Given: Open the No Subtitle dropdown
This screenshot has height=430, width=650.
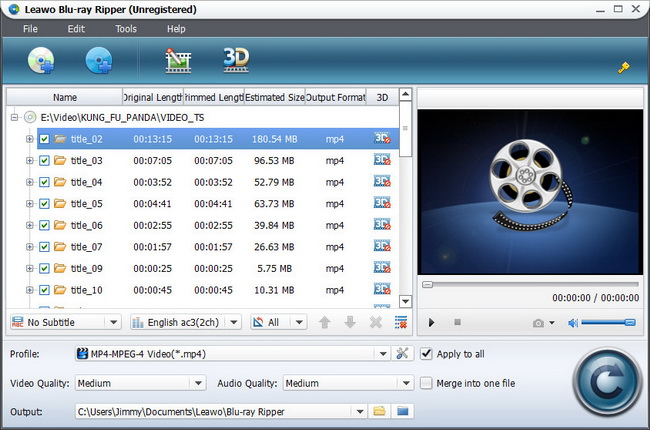Looking at the screenshot, I should 65,322.
